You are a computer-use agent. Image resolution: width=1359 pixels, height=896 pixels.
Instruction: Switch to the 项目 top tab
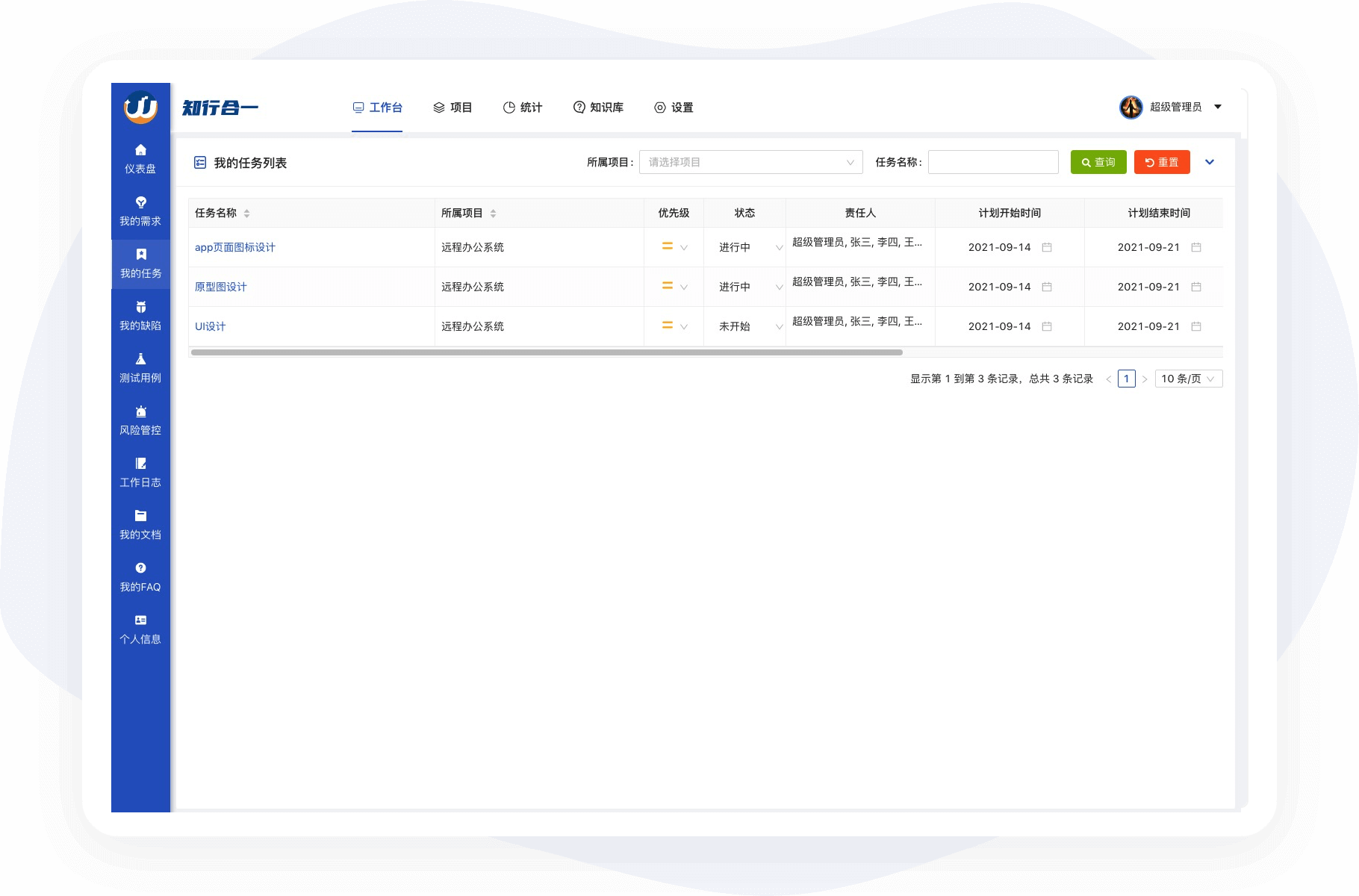point(453,108)
